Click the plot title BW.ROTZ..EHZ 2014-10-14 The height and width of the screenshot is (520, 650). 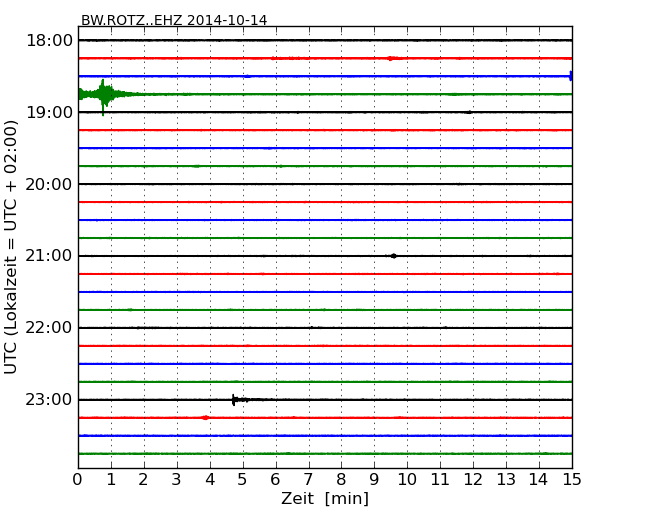(174, 20)
